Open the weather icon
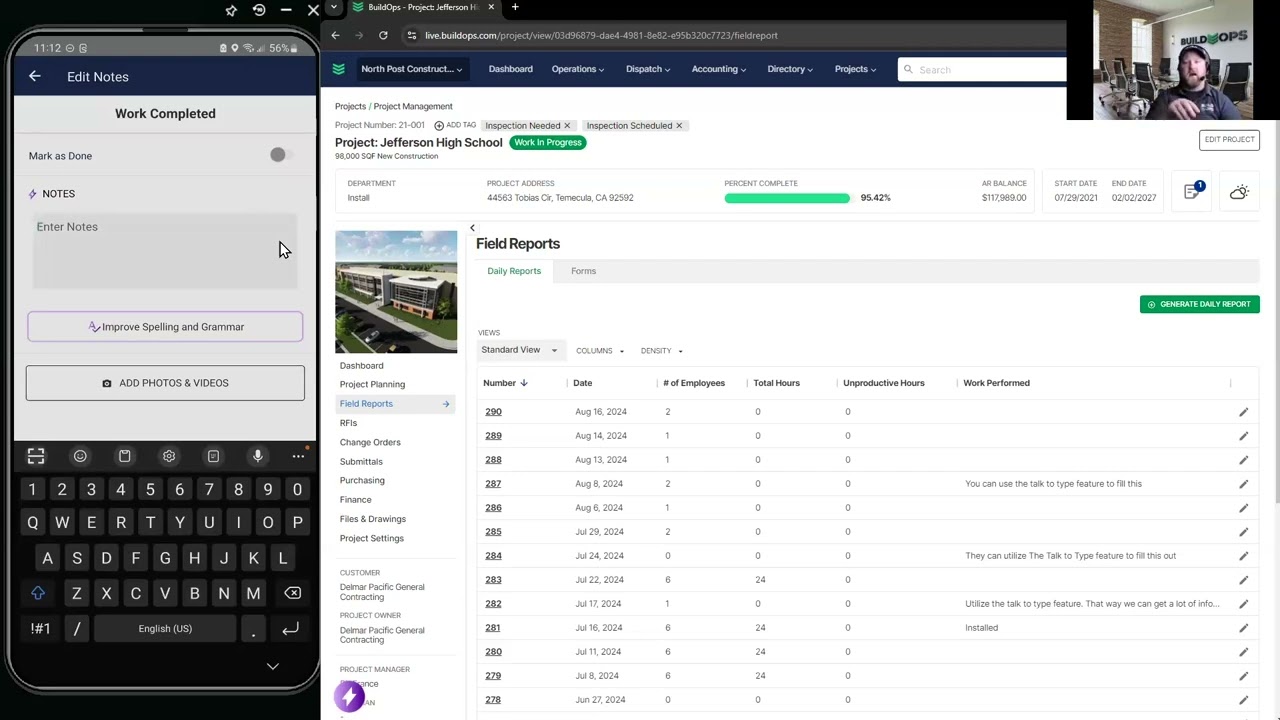 1239,192
